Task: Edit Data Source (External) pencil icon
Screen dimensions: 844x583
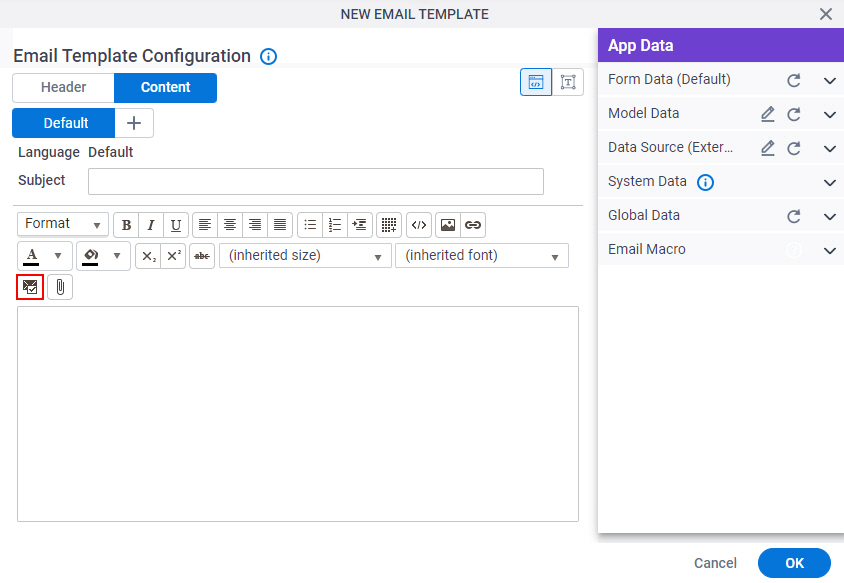Action: (768, 148)
